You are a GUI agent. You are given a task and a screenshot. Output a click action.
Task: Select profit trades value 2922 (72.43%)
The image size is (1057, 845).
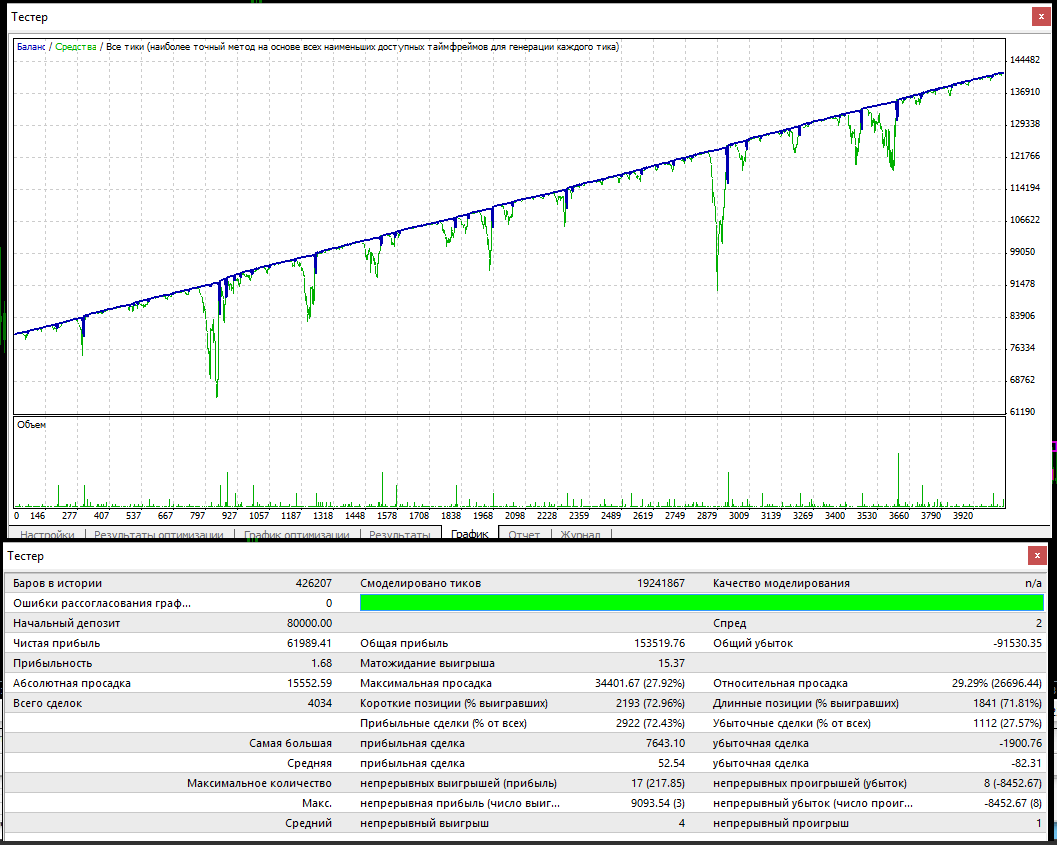[x=651, y=723]
